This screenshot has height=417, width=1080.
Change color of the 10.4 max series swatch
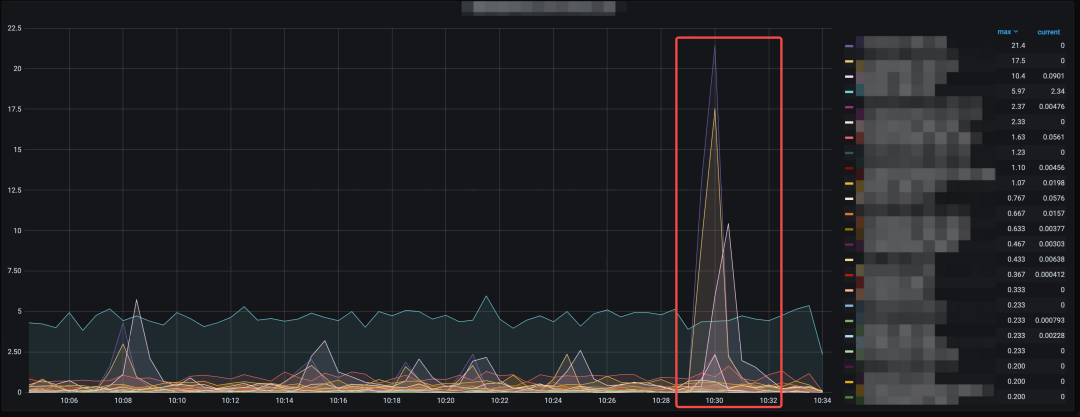pos(849,76)
